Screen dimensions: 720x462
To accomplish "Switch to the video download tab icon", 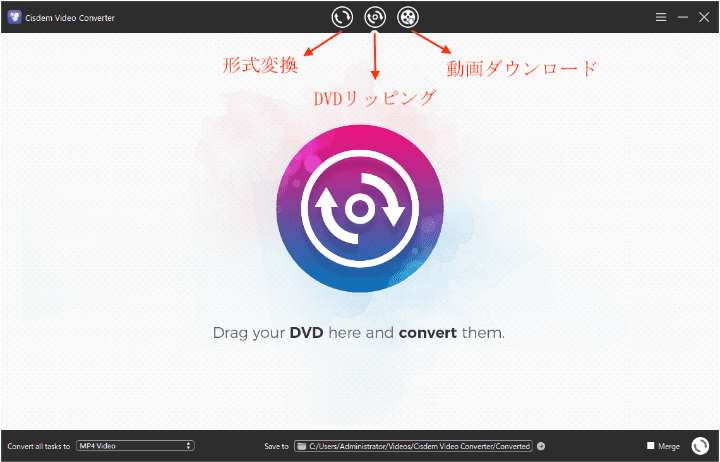I will click(x=408, y=17).
